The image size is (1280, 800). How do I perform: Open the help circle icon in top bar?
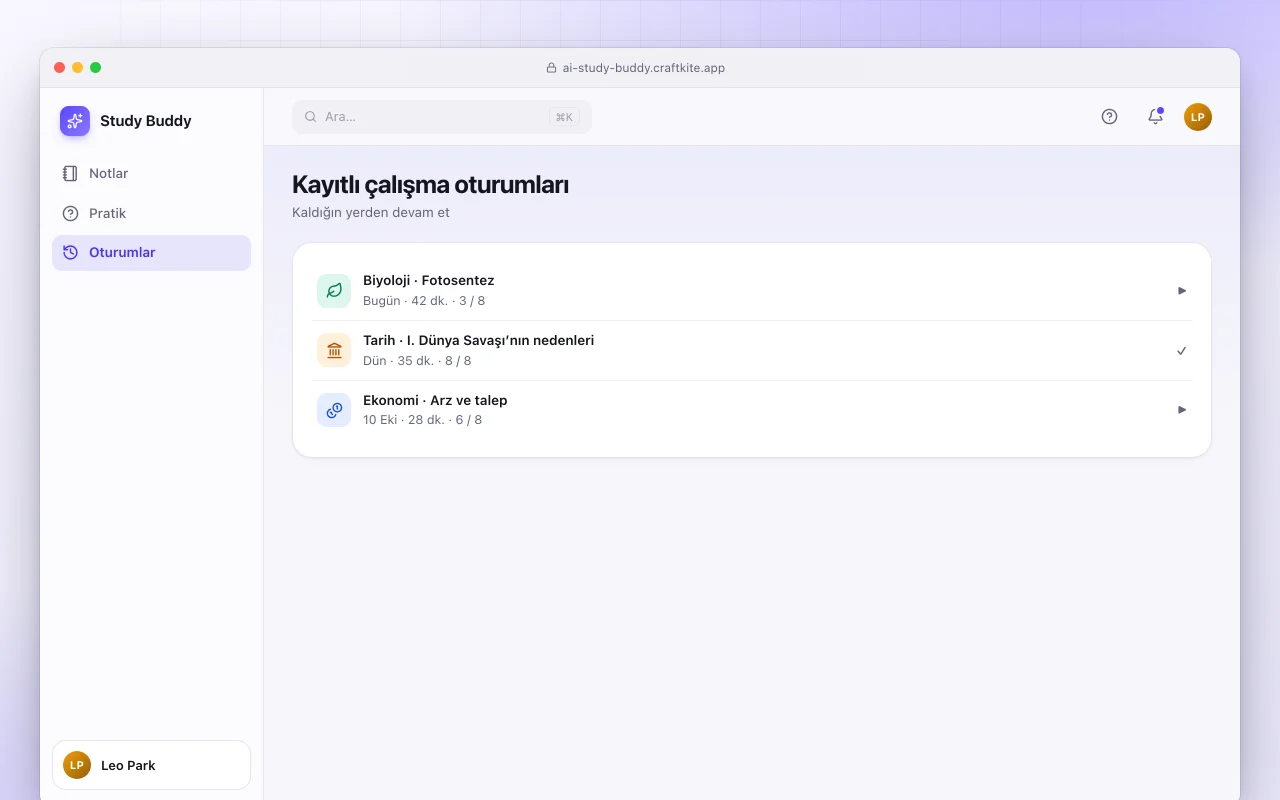click(1109, 116)
